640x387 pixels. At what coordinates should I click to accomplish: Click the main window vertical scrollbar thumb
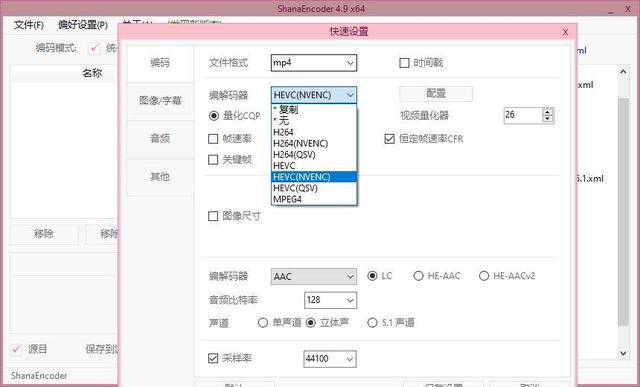tap(623, 212)
